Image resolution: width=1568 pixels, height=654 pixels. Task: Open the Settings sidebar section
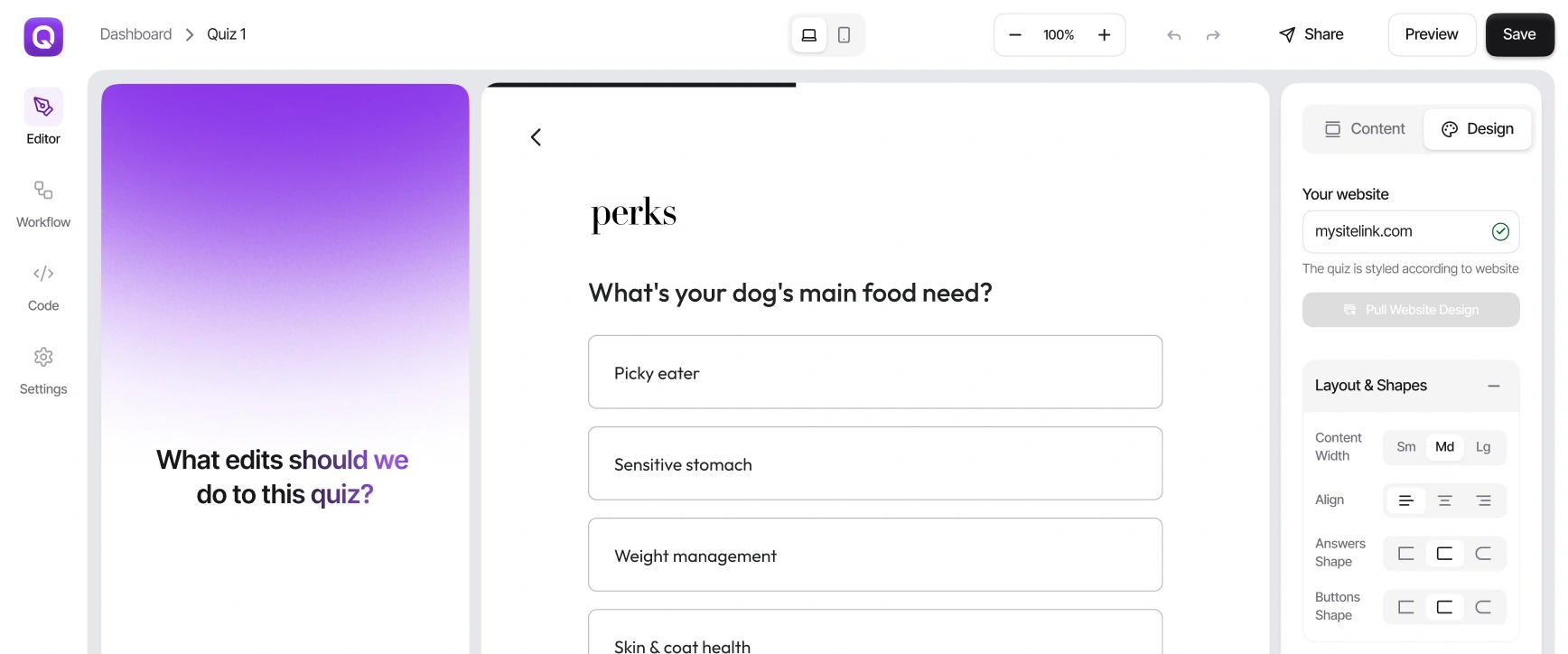pos(43,371)
